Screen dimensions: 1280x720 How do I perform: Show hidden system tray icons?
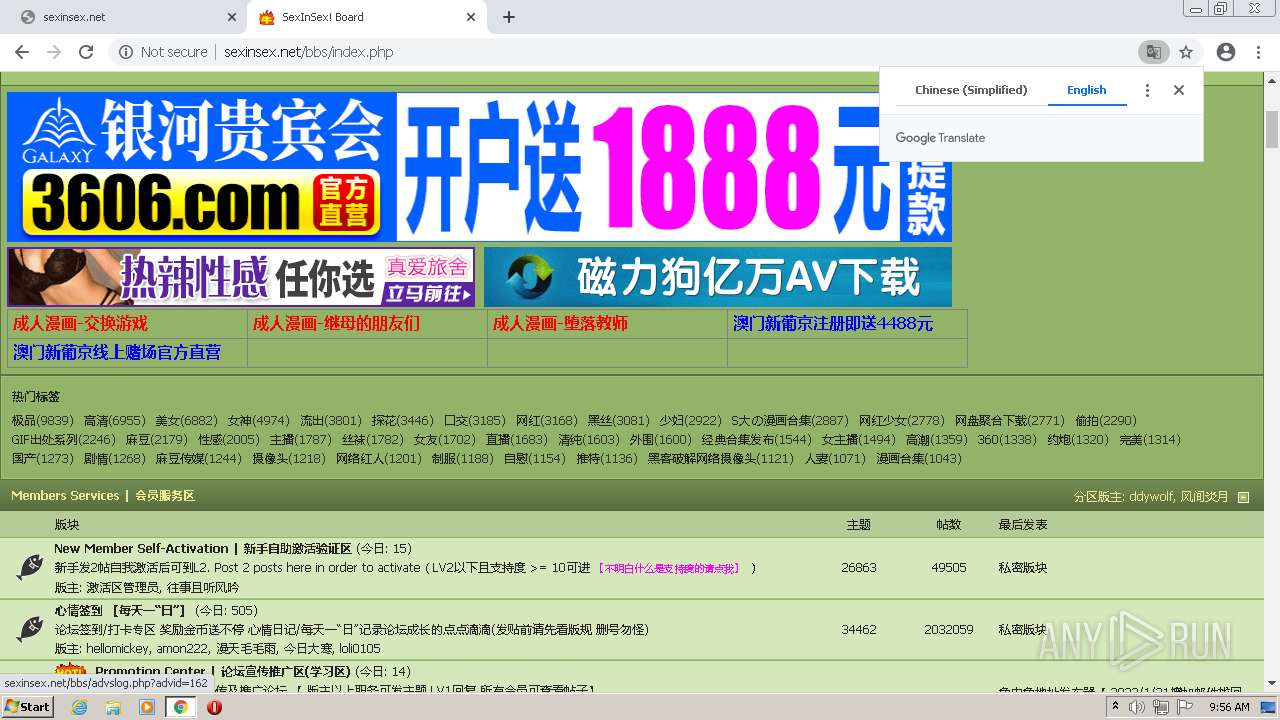1115,707
